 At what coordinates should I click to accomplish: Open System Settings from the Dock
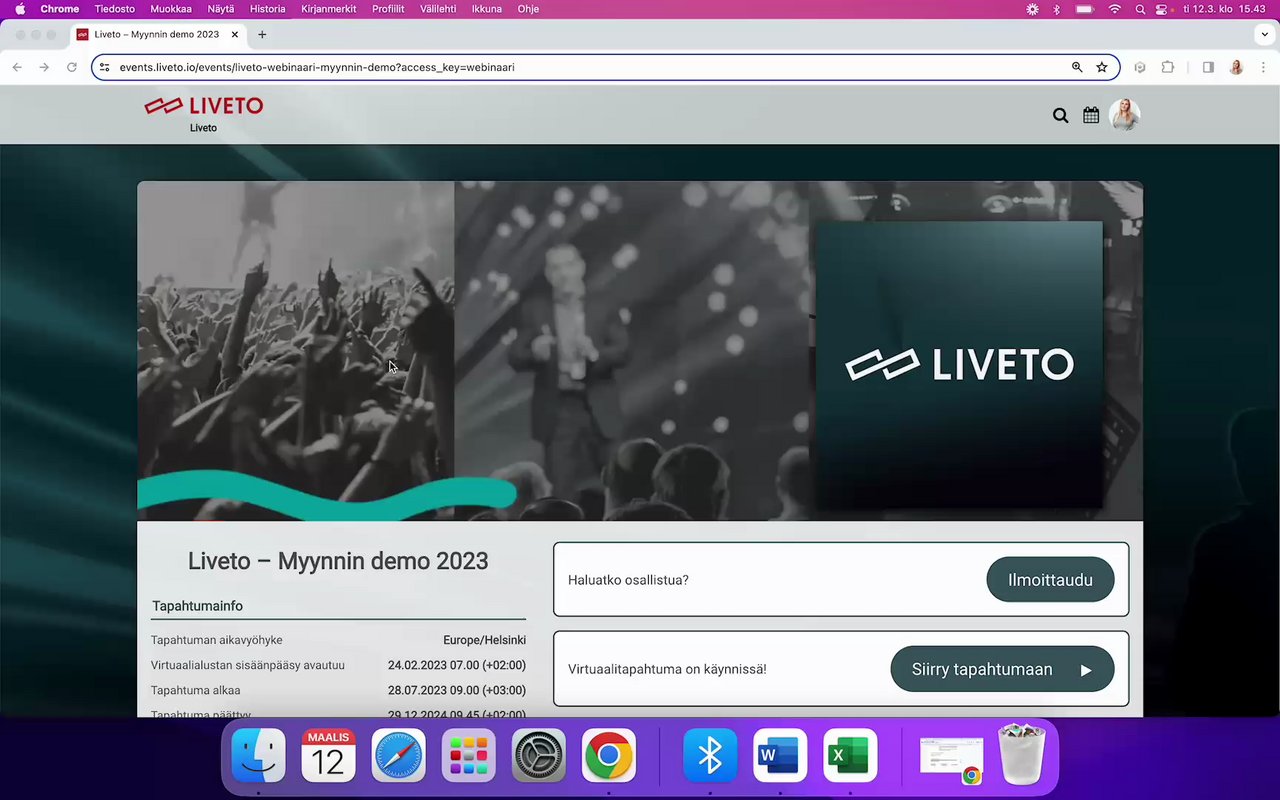coord(538,755)
